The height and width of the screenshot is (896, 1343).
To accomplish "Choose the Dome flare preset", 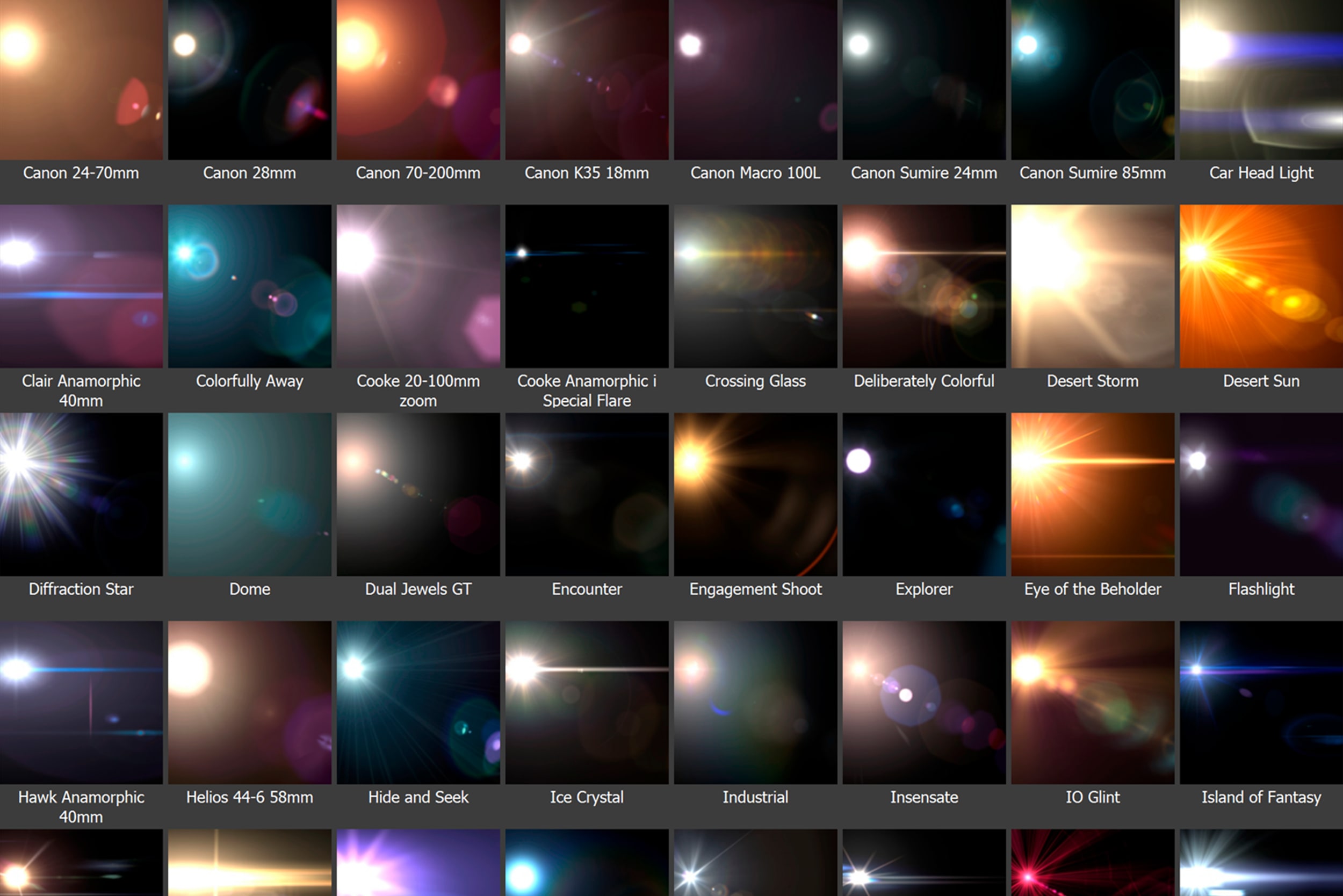I will click(x=249, y=494).
